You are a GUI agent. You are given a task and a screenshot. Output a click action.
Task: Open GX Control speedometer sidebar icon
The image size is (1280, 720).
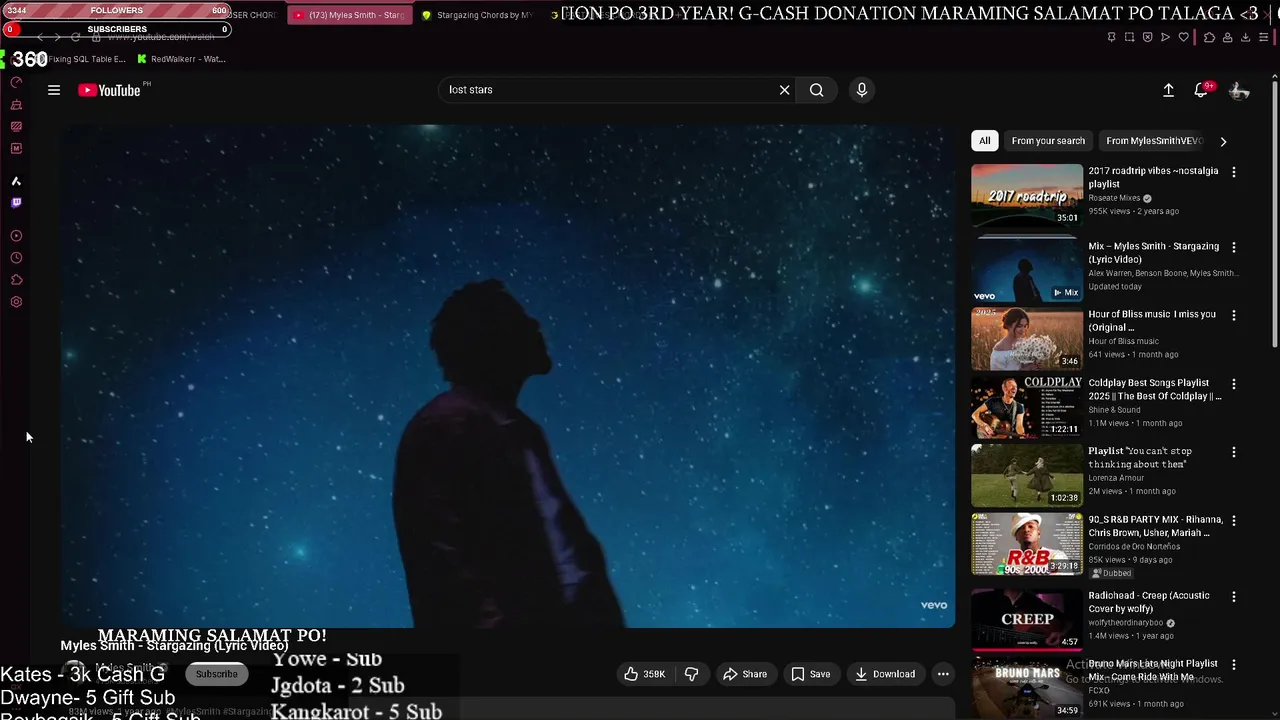coord(16,82)
